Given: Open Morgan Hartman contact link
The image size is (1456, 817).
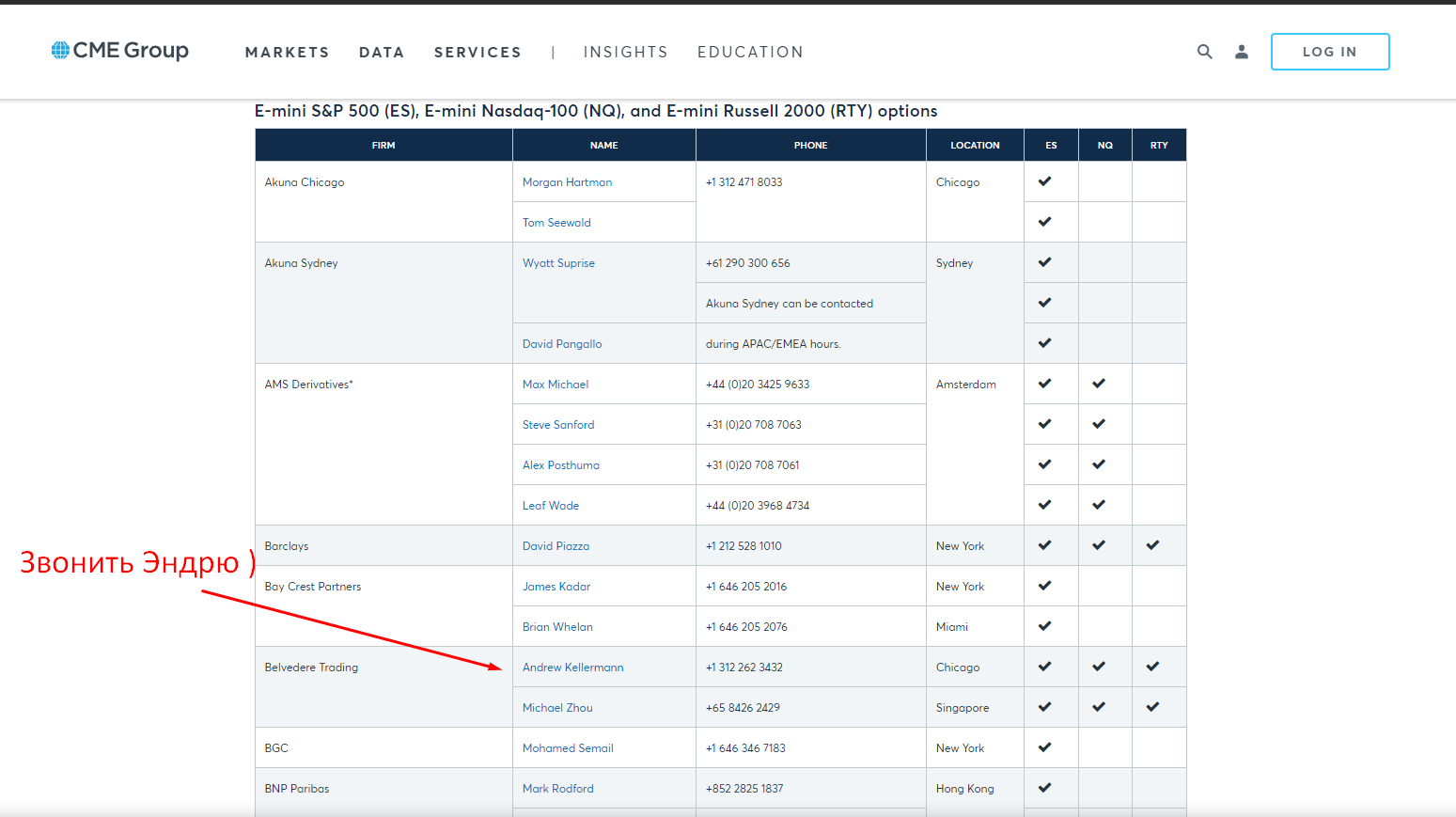Looking at the screenshot, I should pyautogui.click(x=567, y=182).
